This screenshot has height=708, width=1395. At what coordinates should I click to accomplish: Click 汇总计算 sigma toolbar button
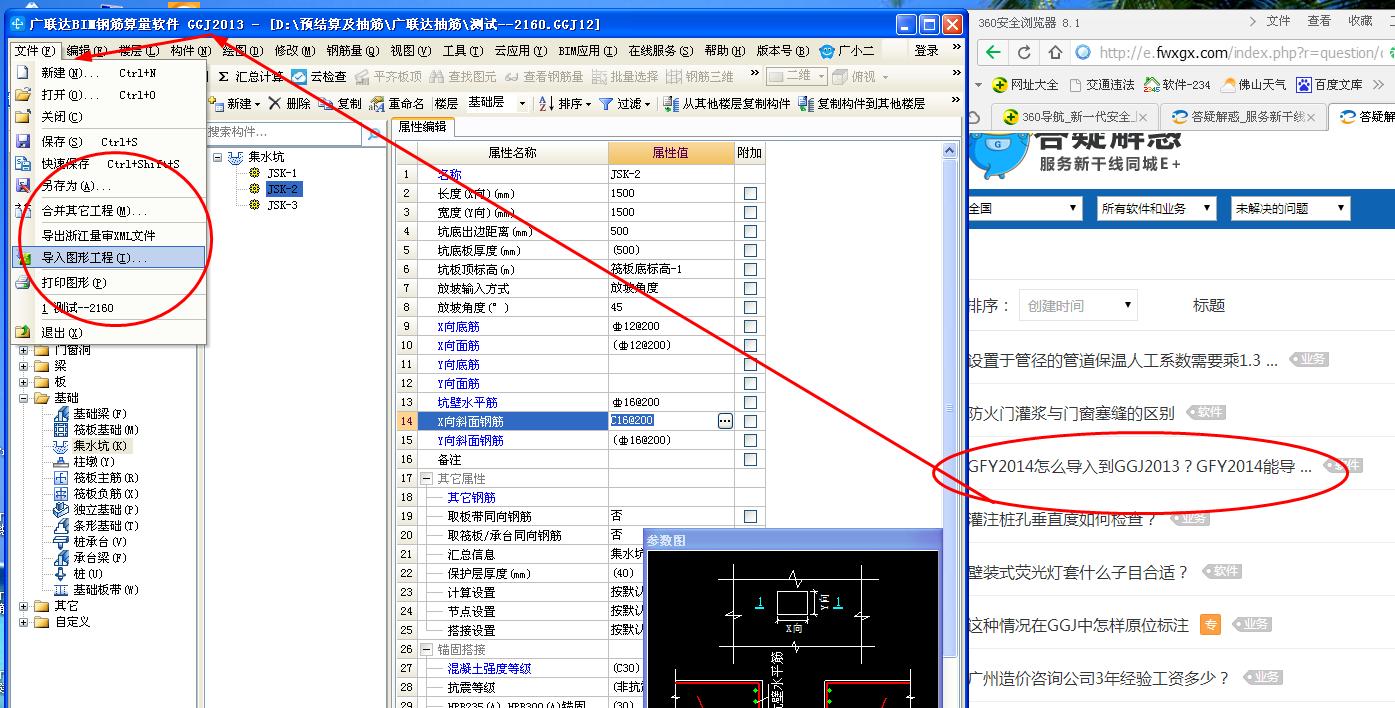click(x=250, y=77)
